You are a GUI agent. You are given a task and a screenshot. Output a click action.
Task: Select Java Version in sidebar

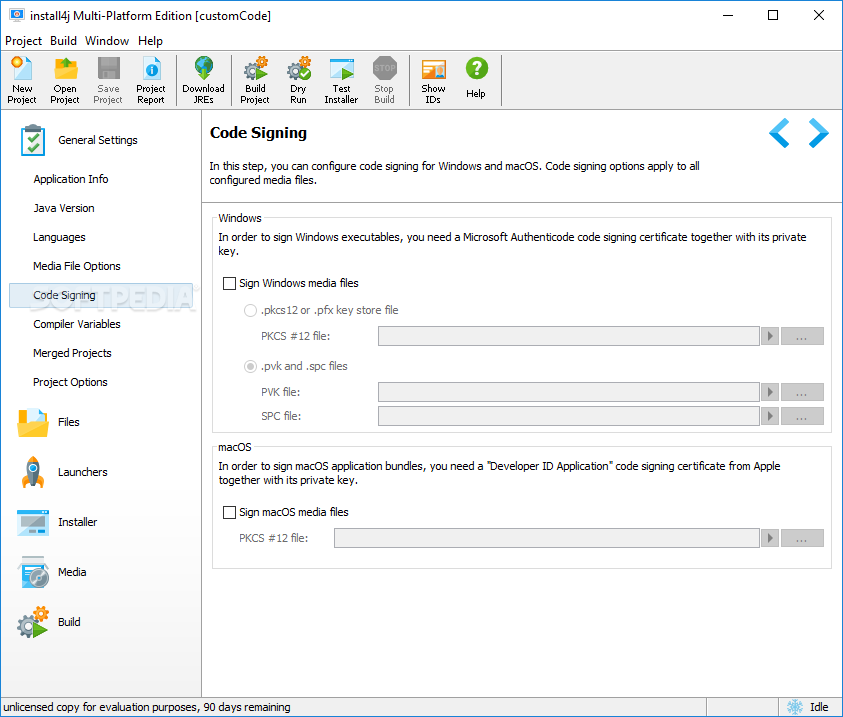[x=63, y=208]
